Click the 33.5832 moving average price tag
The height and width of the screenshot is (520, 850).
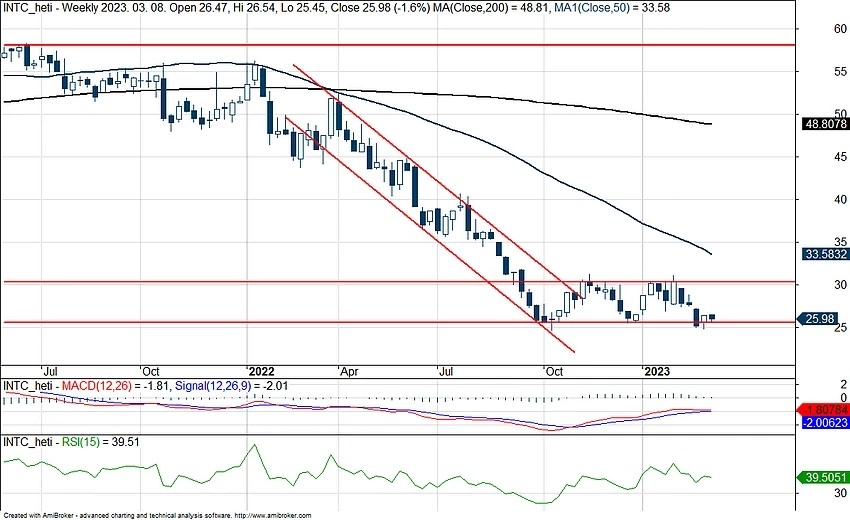[825, 254]
